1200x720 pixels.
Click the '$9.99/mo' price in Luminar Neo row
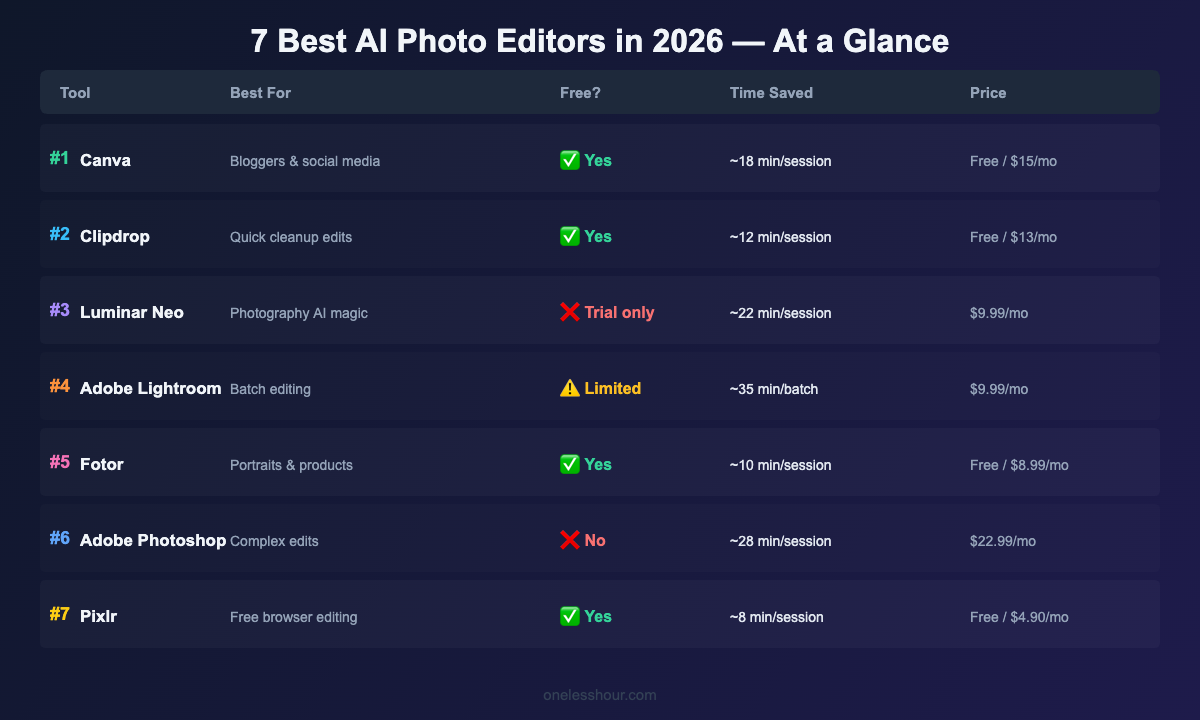point(999,313)
